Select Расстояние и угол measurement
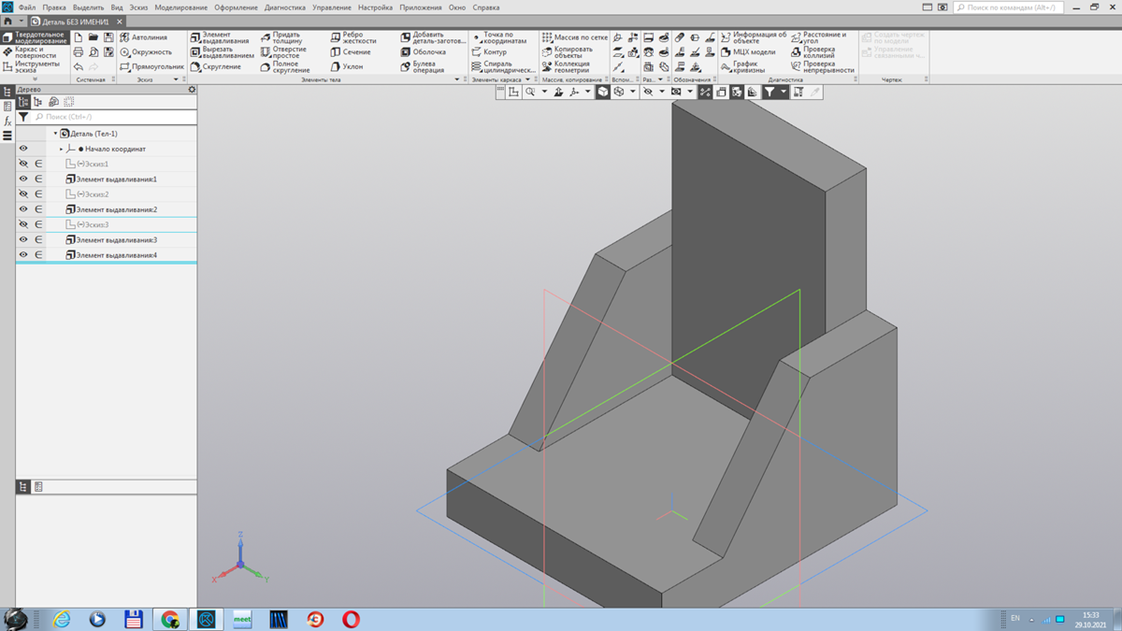Image resolution: width=1122 pixels, height=631 pixels. [819, 37]
